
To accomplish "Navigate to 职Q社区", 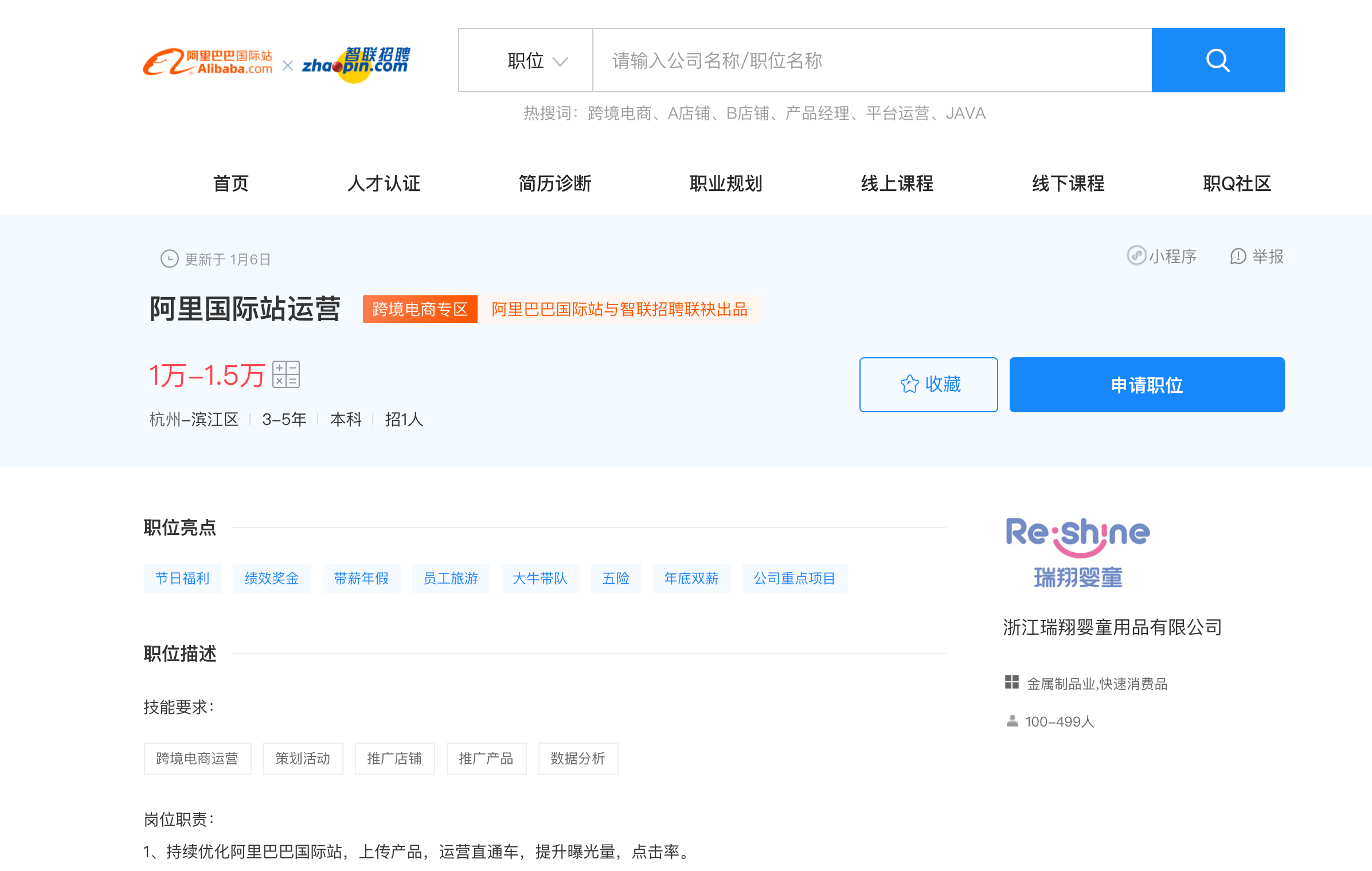I will [x=1236, y=183].
